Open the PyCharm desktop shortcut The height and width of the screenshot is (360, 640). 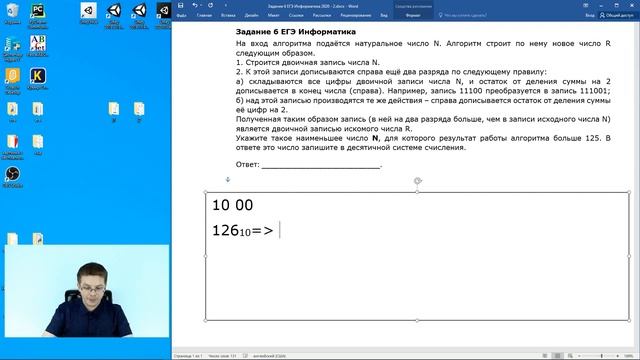point(38,16)
